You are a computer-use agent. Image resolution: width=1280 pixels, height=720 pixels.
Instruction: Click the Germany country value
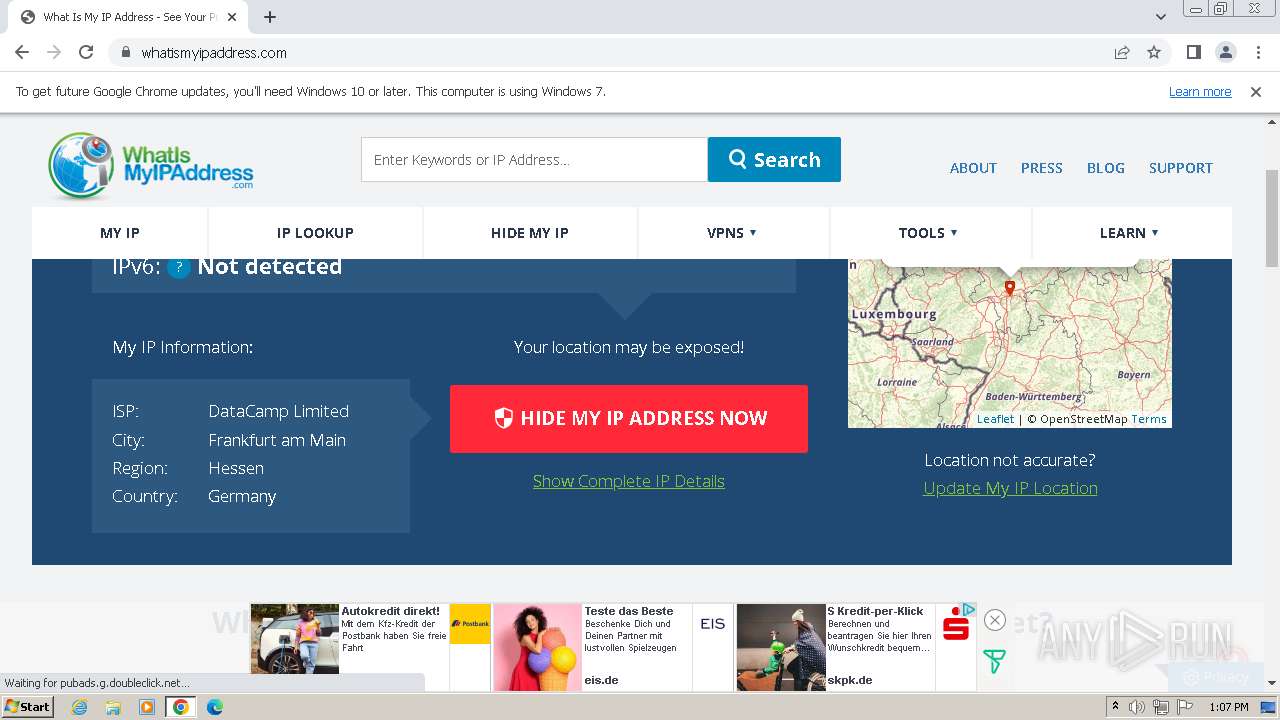(x=242, y=496)
